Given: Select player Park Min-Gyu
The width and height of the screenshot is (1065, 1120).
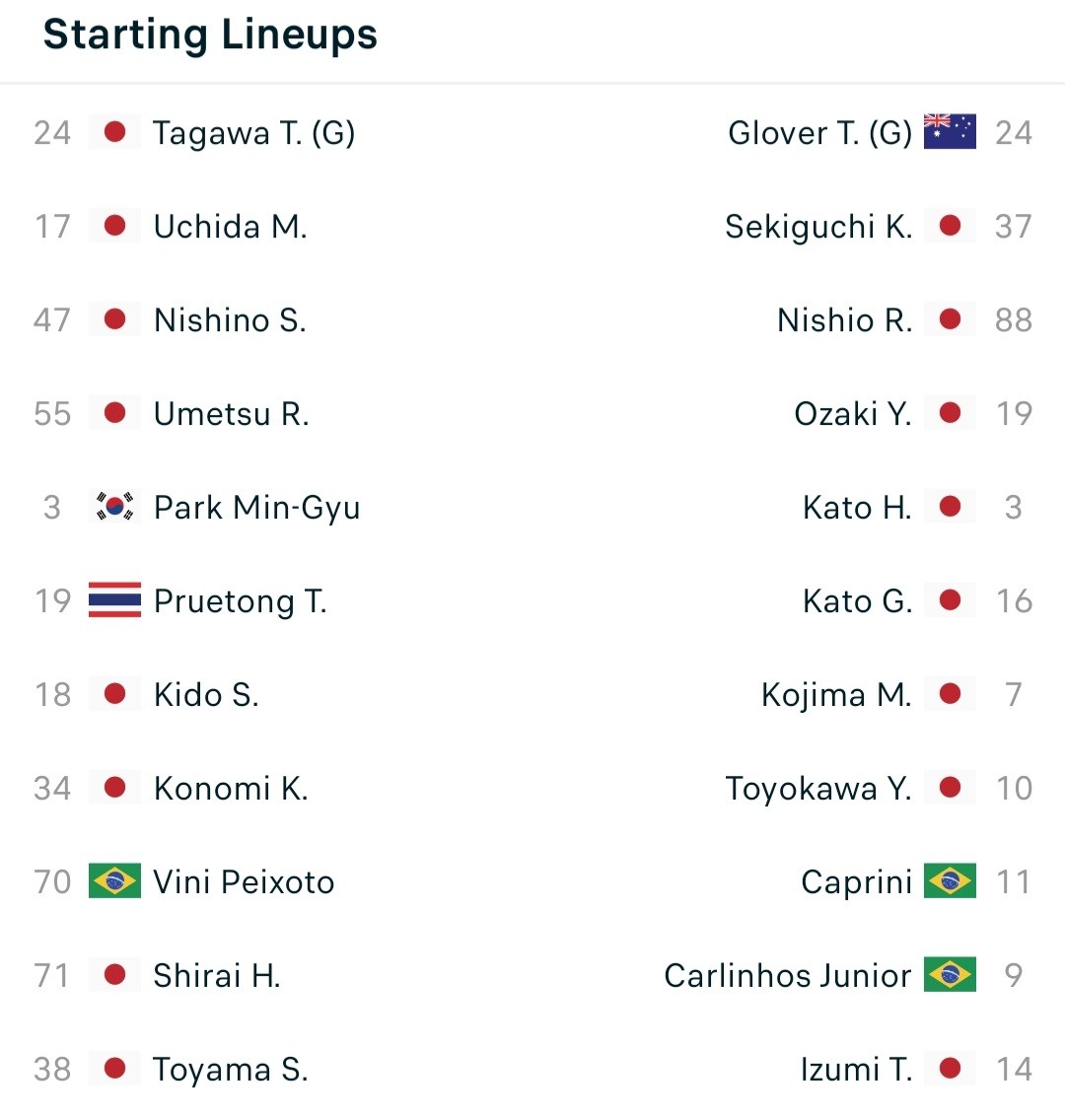Looking at the screenshot, I should click(x=257, y=509).
